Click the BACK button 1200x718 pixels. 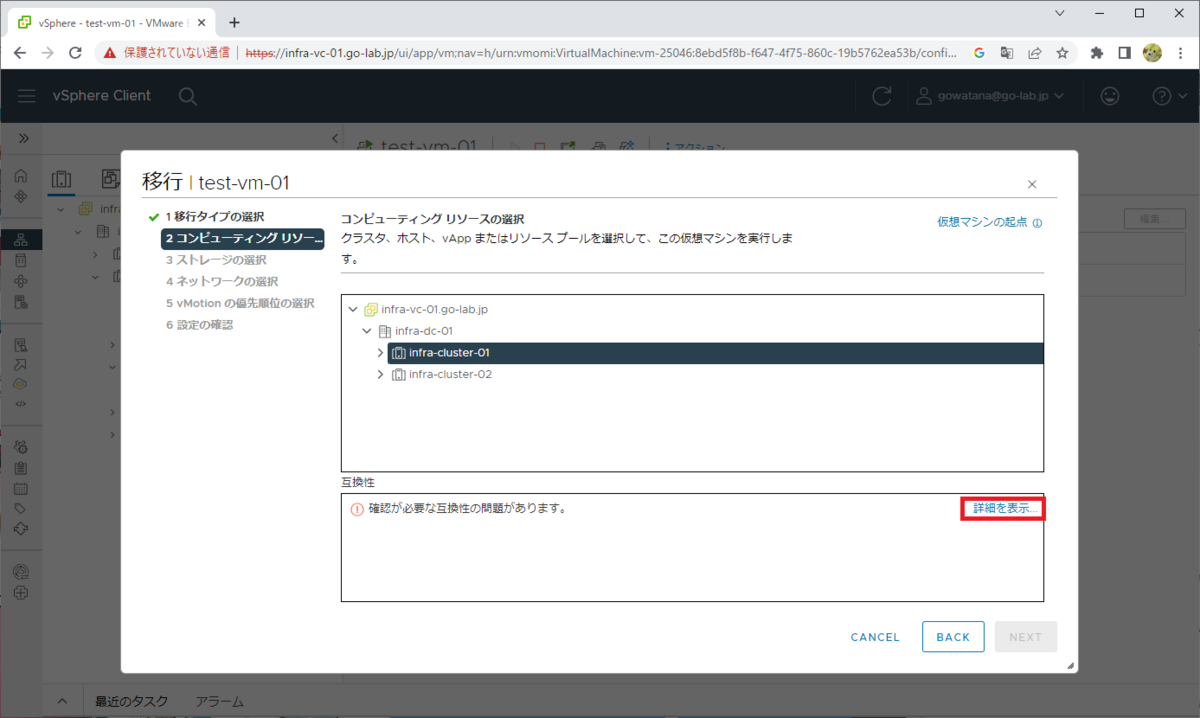(953, 637)
